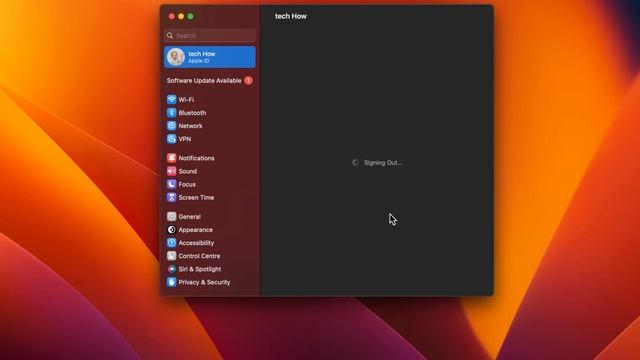This screenshot has width=640, height=360.
Task: Open the Focus moon icon
Action: tap(171, 184)
